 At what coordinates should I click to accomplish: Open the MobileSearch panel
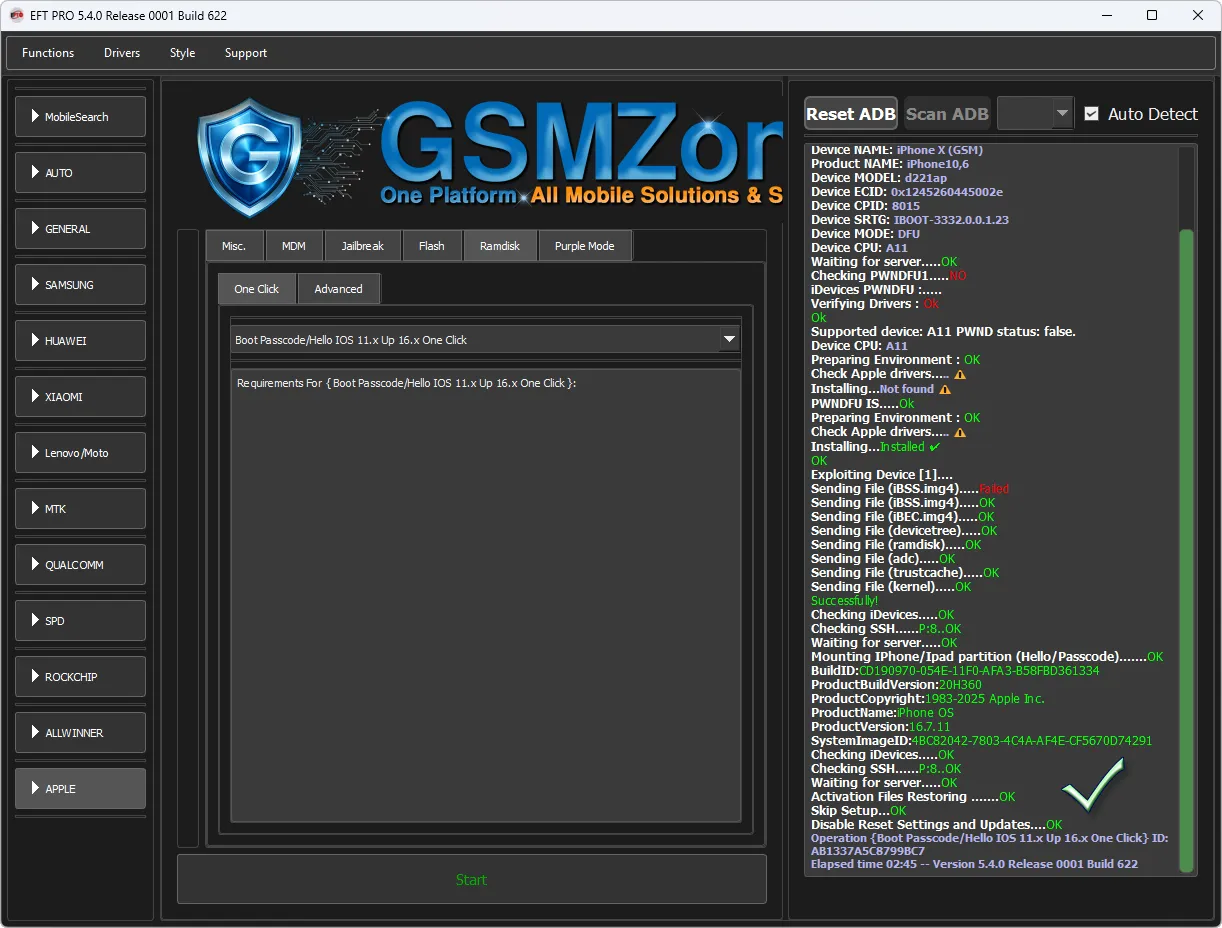tap(80, 117)
